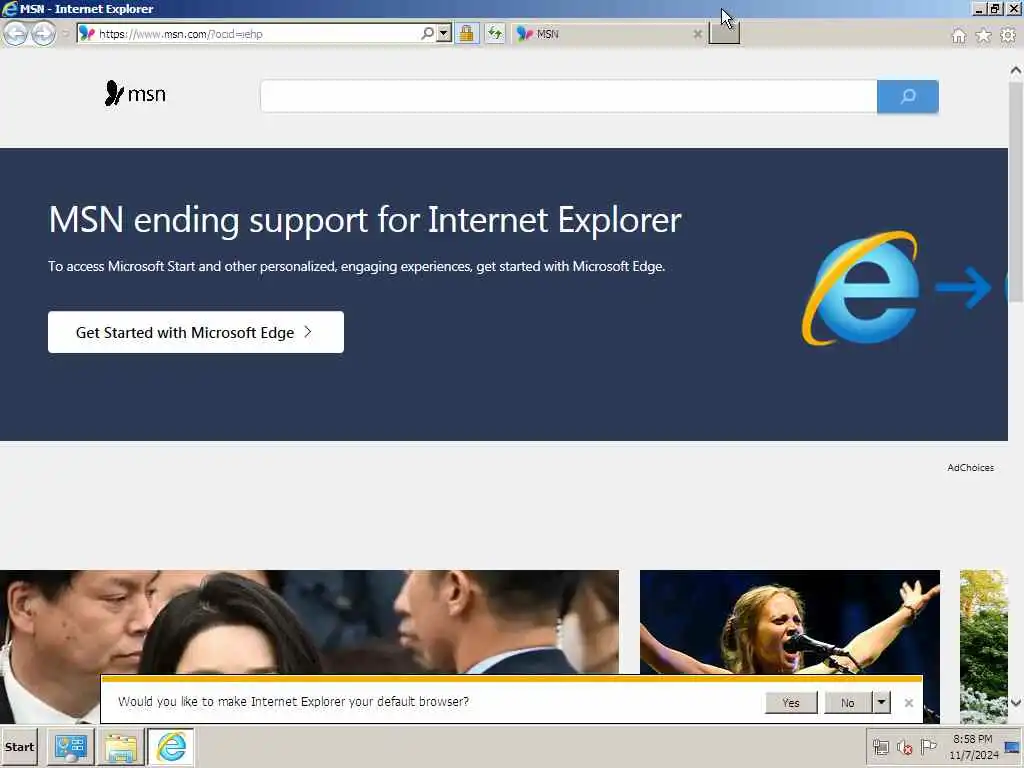Click the msn butterfly logo
The width and height of the screenshot is (1024, 768).
135,94
